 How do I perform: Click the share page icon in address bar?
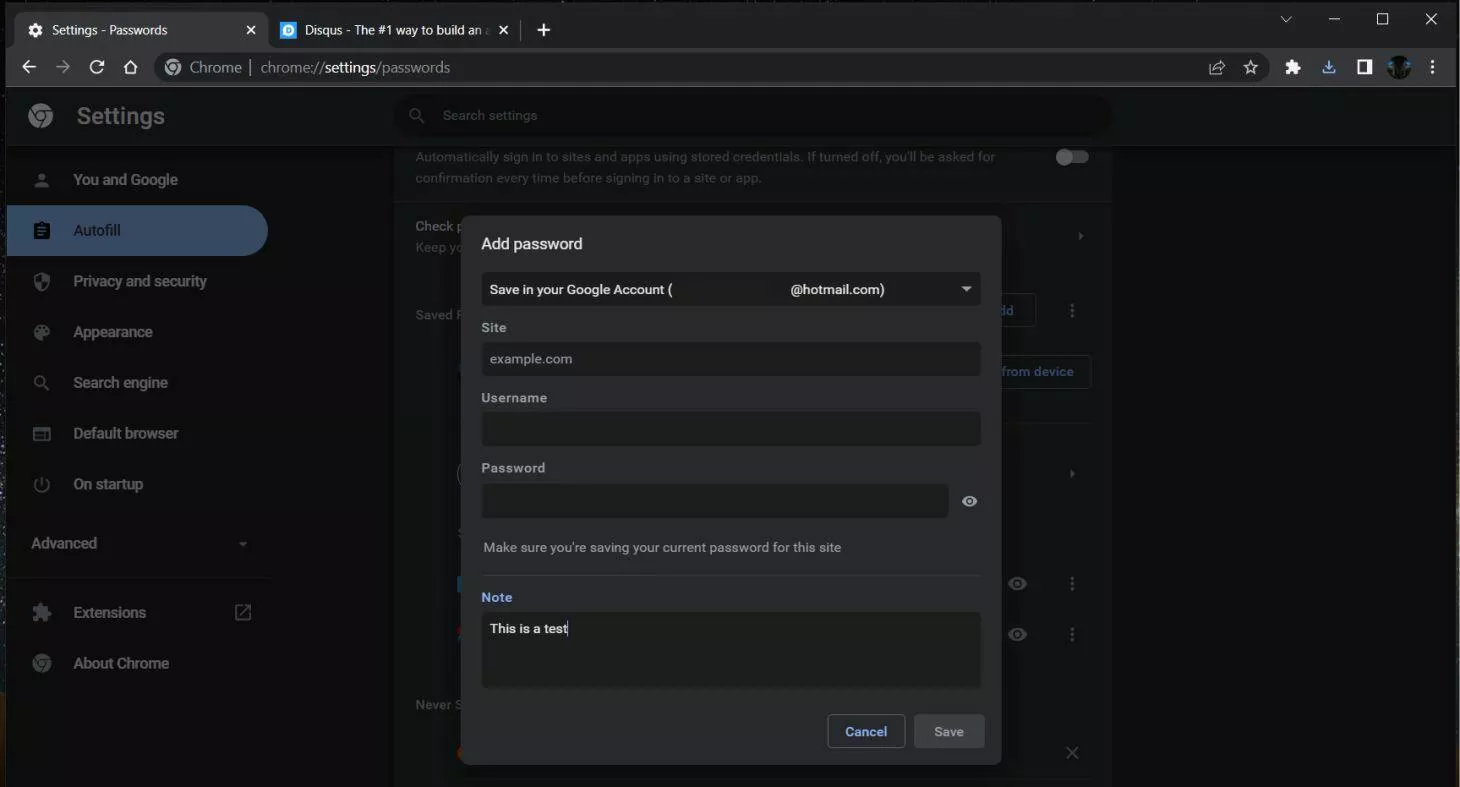(x=1217, y=67)
